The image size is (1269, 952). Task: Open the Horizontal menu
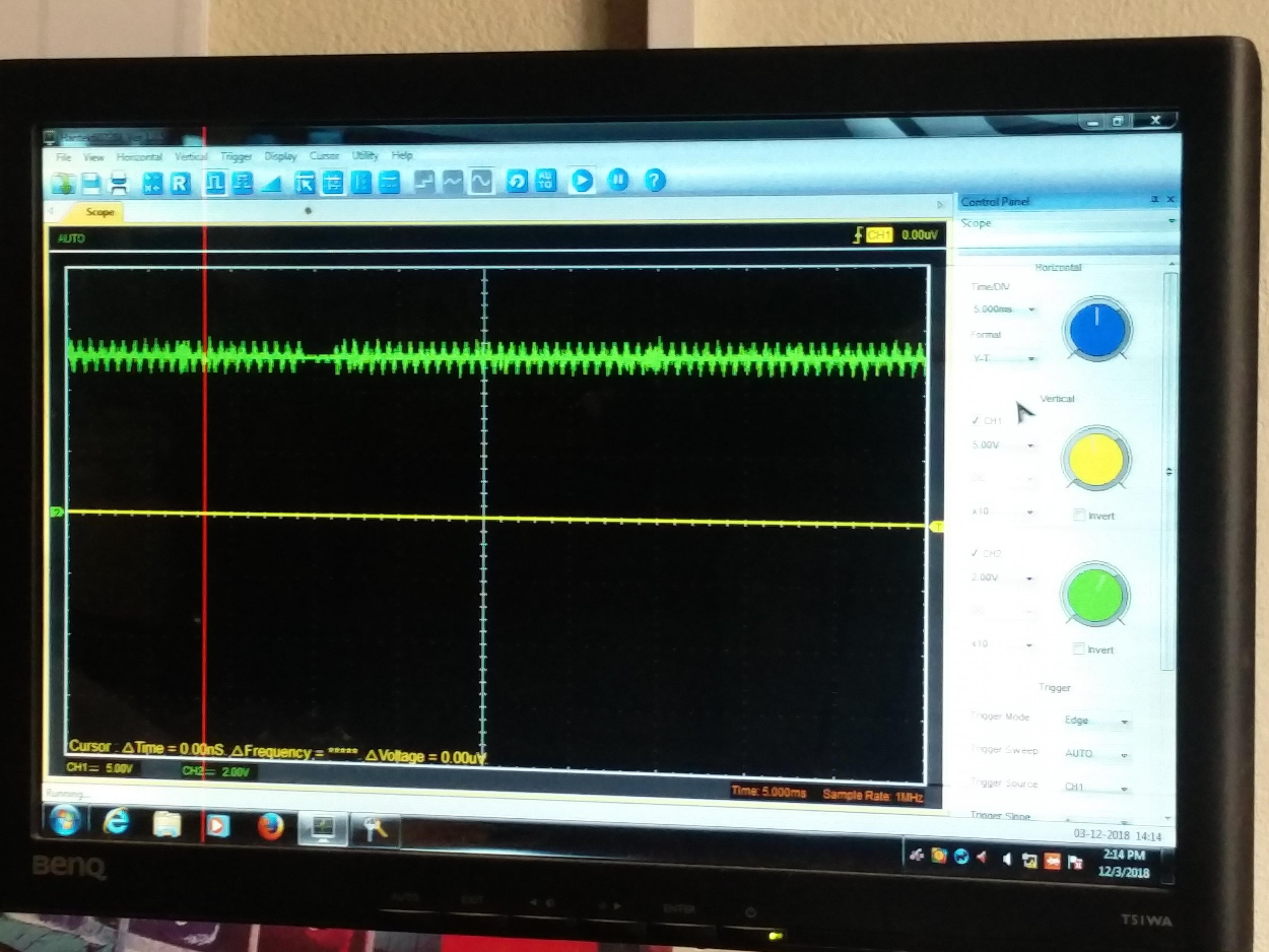[139, 157]
